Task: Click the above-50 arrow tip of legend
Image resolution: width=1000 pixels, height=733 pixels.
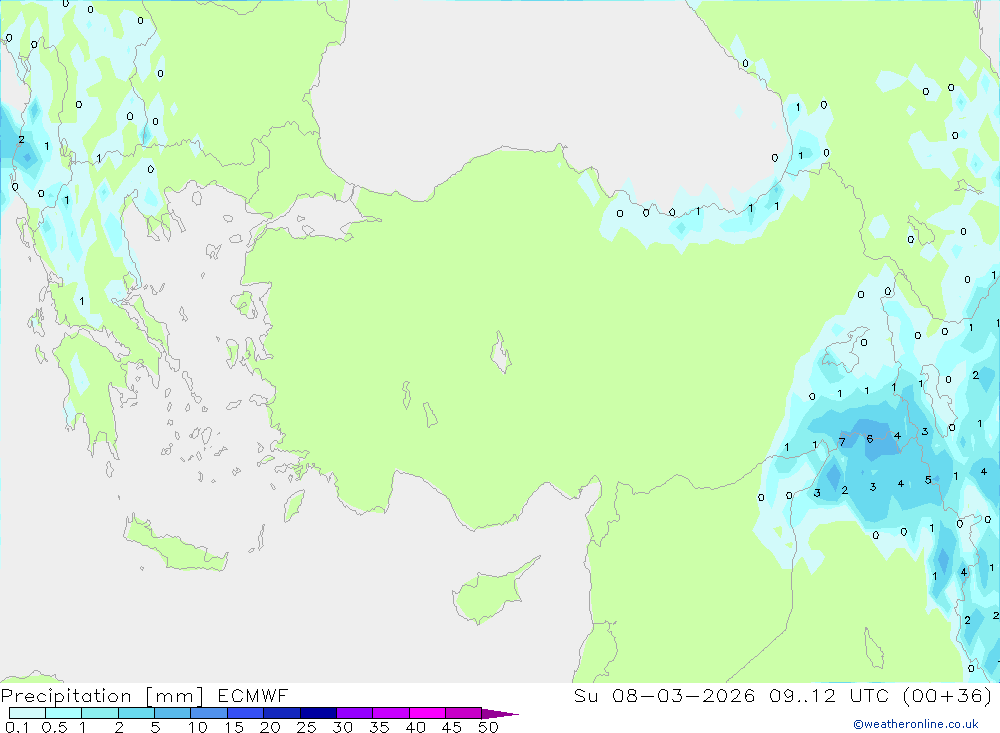Action: [500, 714]
